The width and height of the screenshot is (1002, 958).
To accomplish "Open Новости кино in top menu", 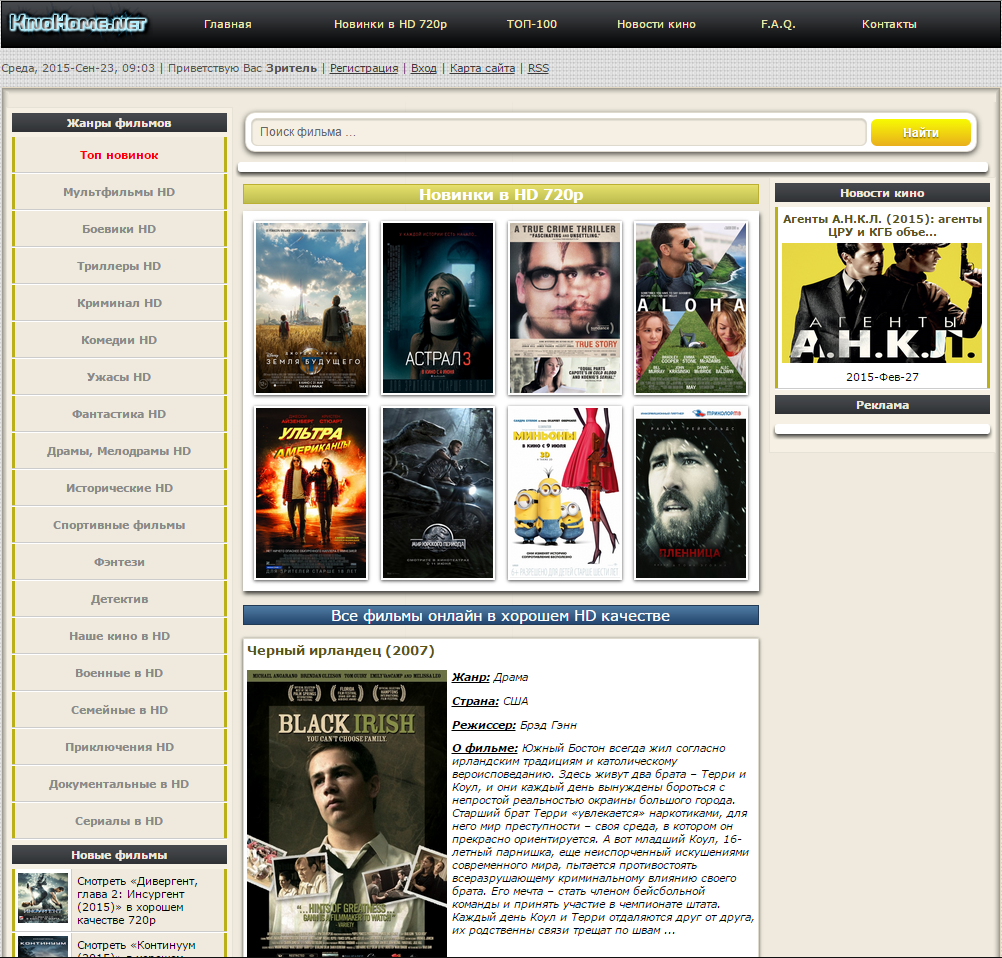I will 656,24.
